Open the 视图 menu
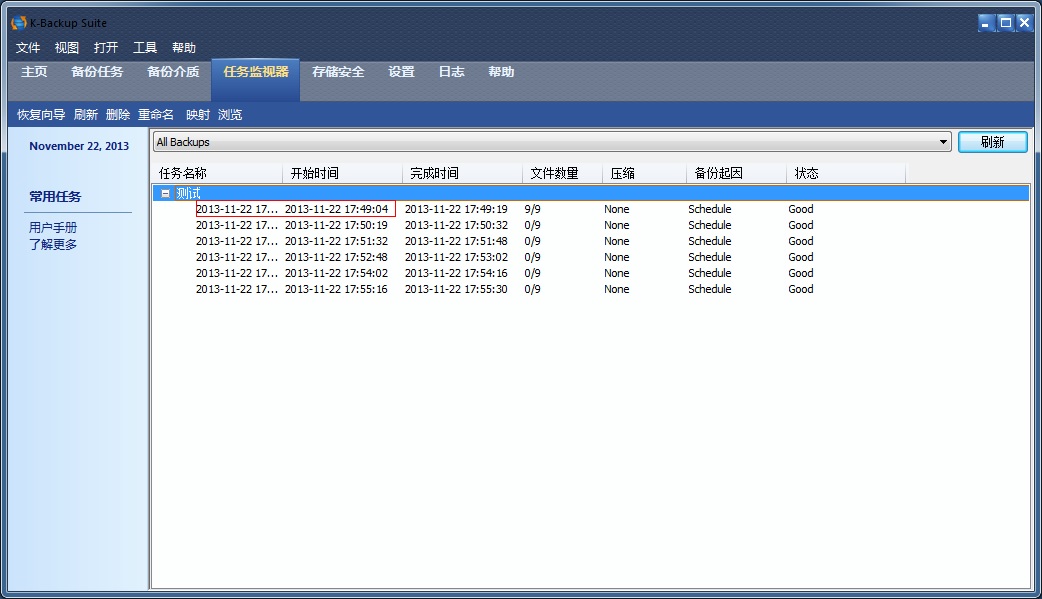 click(66, 48)
